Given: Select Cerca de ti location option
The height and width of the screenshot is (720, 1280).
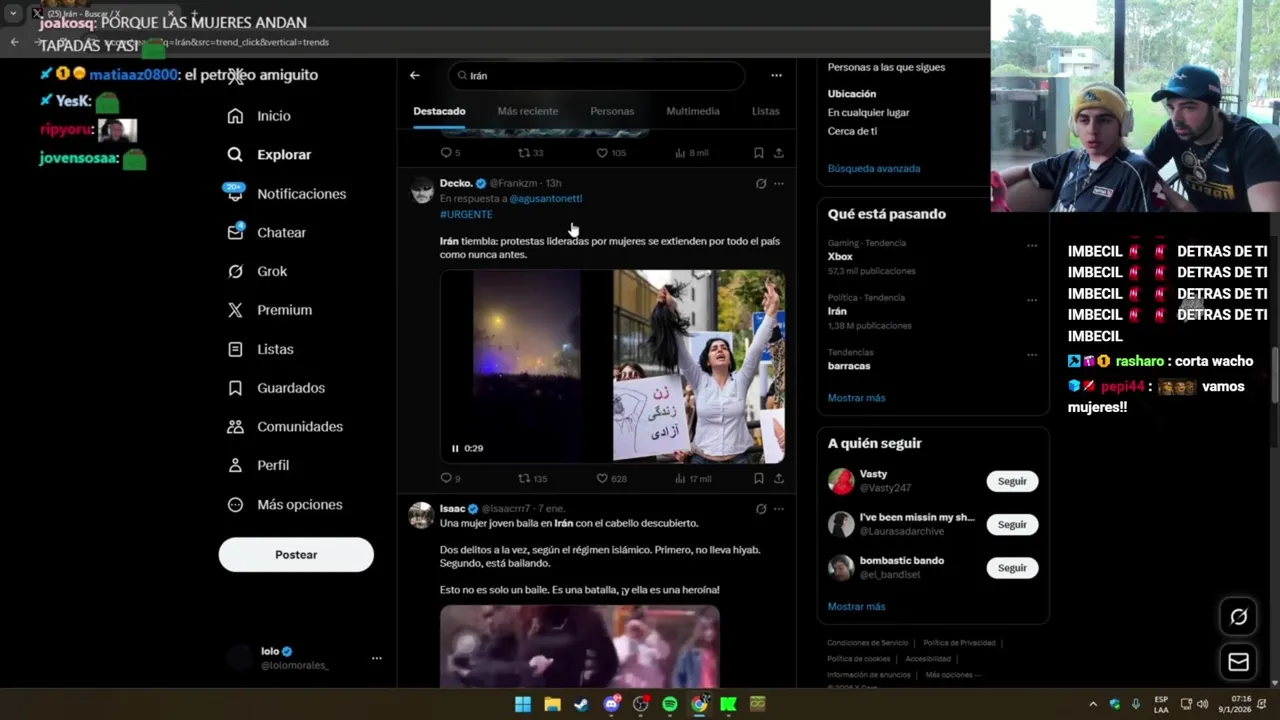Looking at the screenshot, I should (853, 131).
